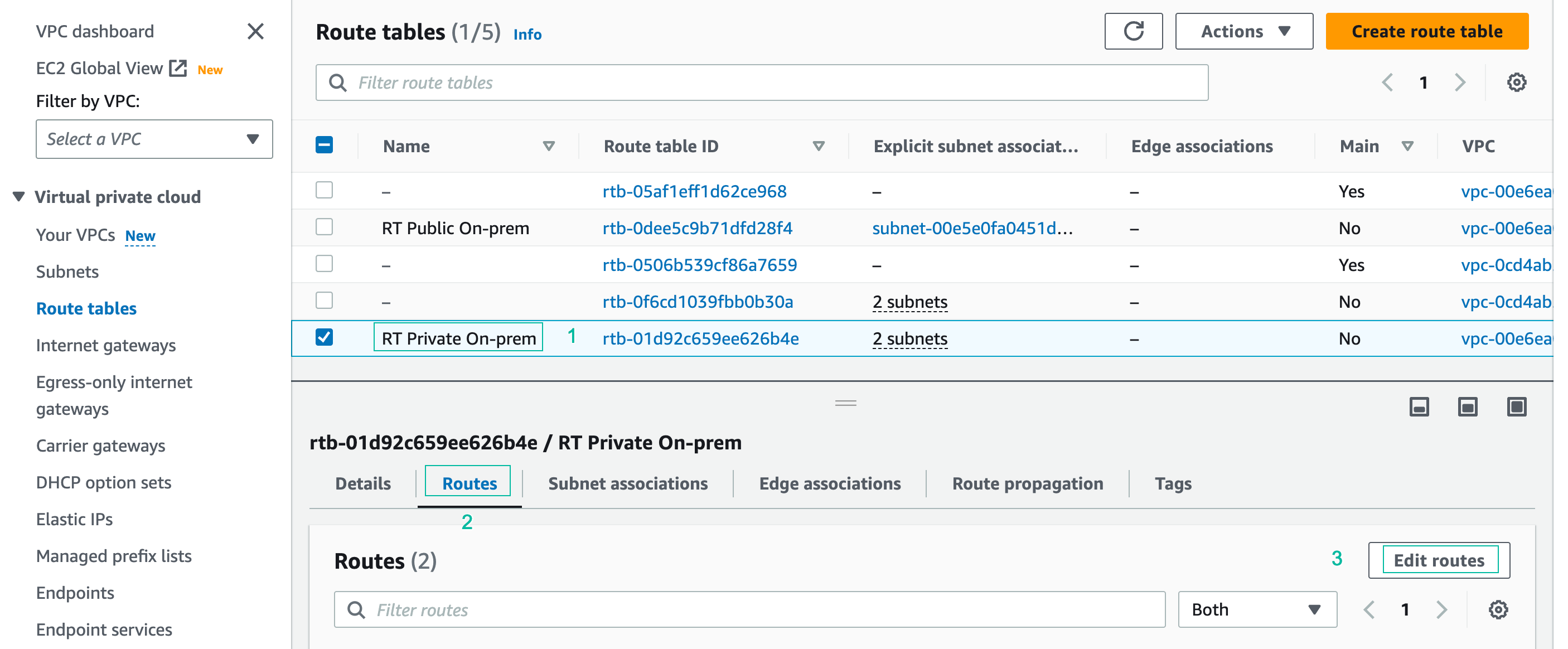Open routes panel settings gear icon
This screenshot has height=649, width=1568.
(1497, 609)
